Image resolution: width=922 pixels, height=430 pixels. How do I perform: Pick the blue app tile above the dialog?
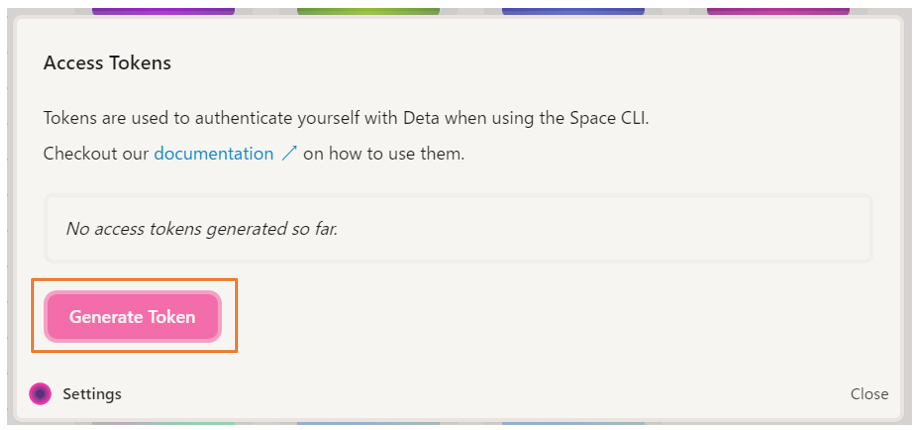tap(573, 10)
